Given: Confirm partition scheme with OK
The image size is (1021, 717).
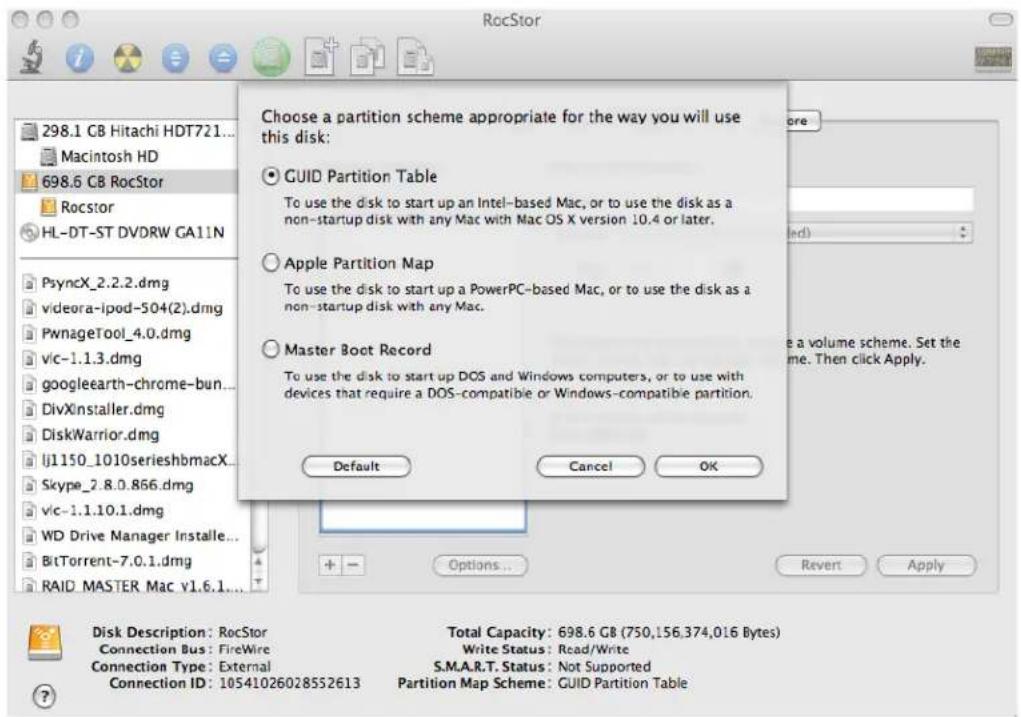Looking at the screenshot, I should [x=708, y=466].
